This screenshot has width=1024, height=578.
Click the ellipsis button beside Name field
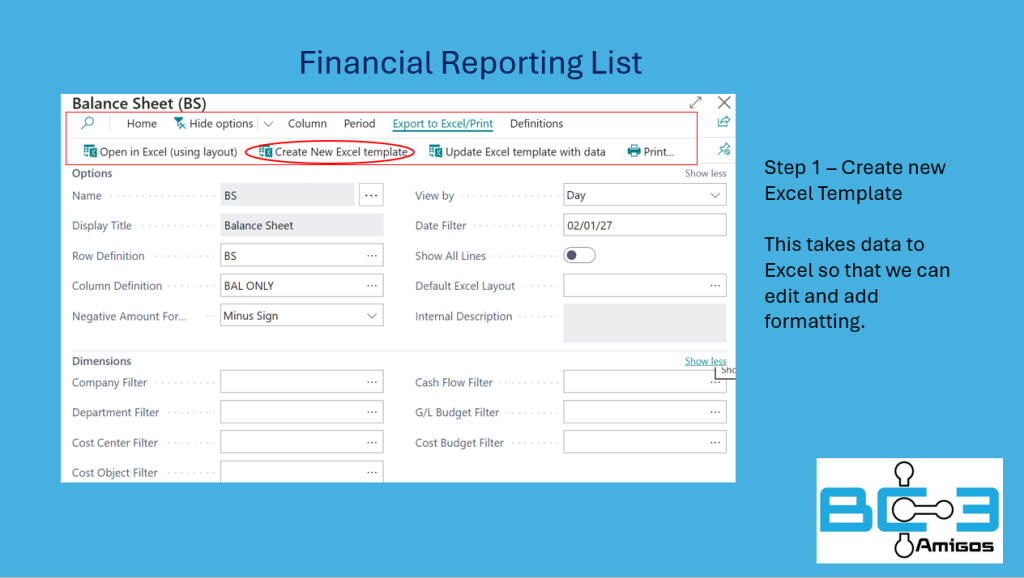[371, 196]
